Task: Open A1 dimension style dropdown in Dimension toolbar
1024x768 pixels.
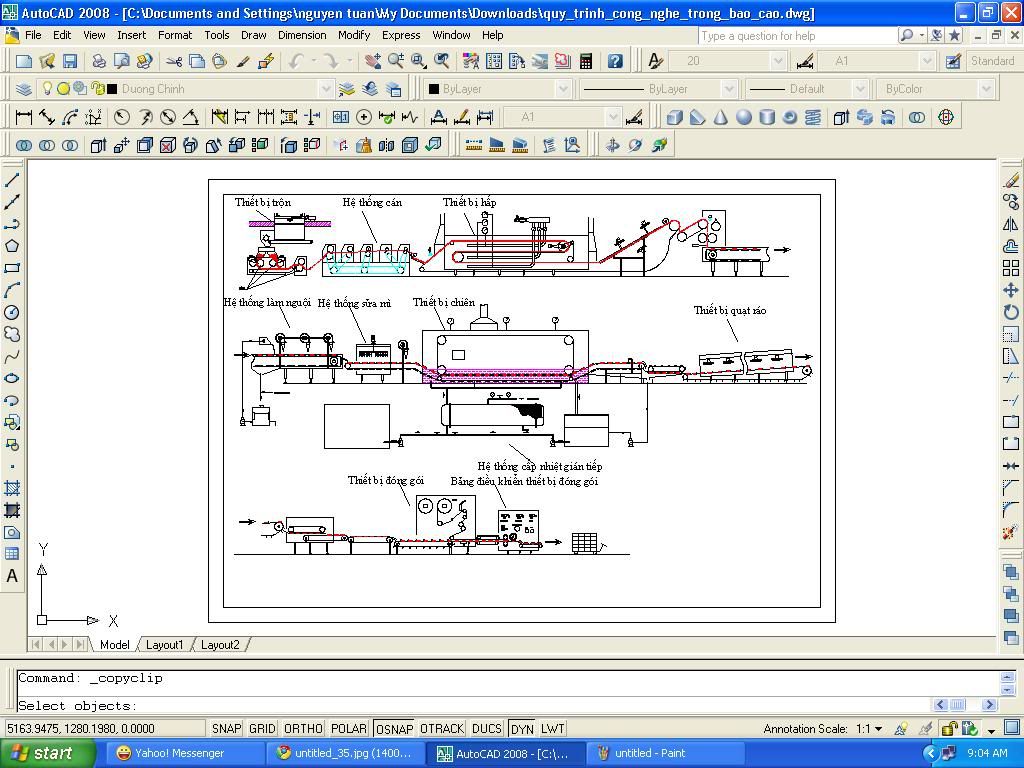Action: 613,118
